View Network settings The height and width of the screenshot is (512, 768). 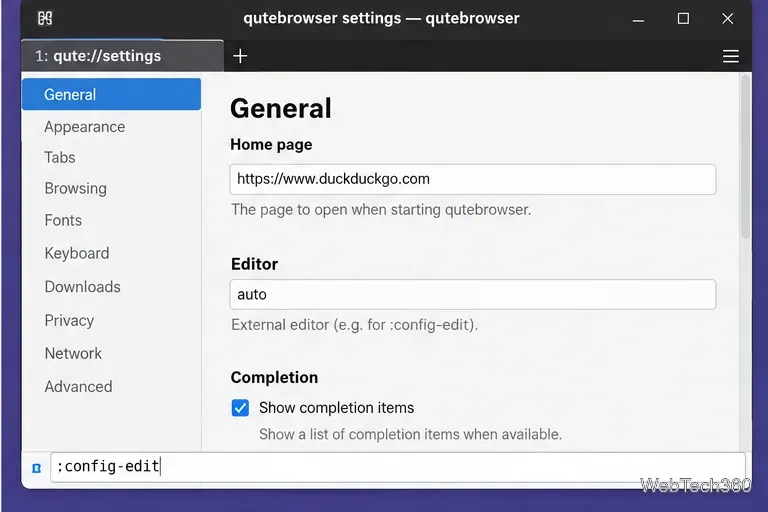[73, 353]
